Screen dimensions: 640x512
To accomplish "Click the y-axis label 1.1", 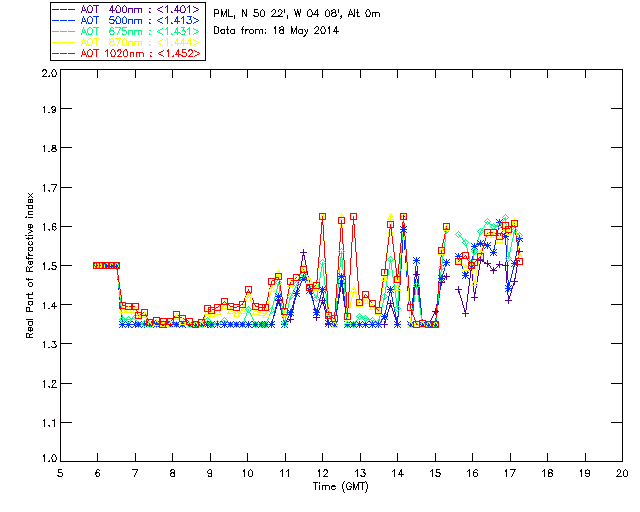I will tap(49, 423).
